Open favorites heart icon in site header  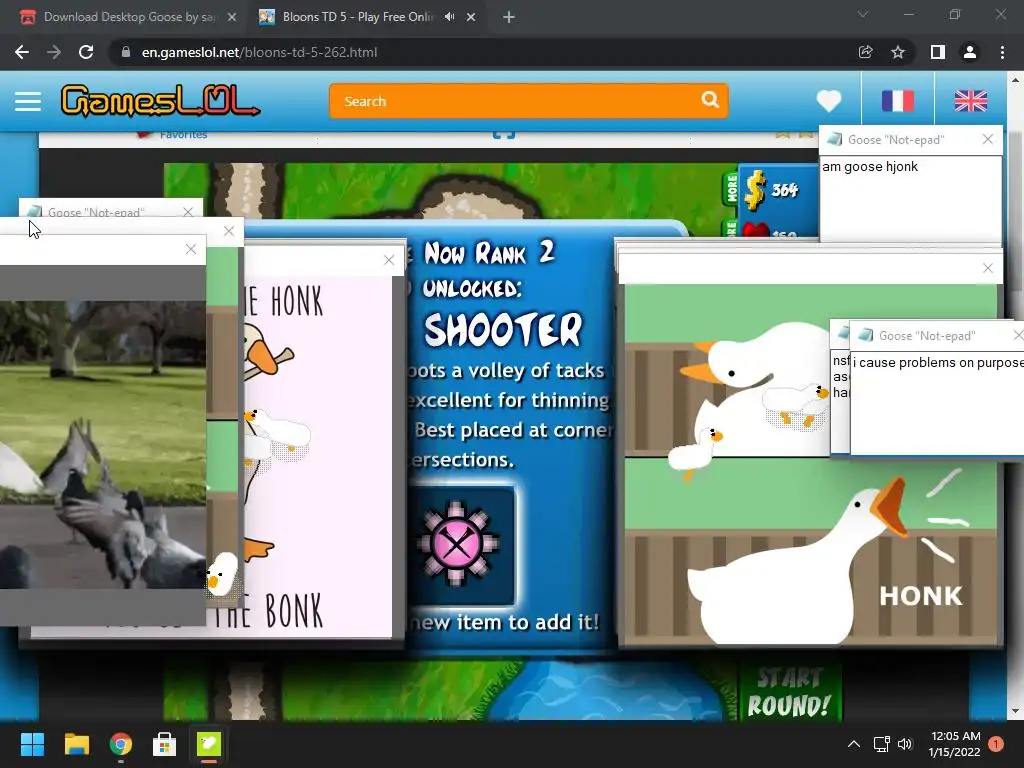click(x=829, y=101)
